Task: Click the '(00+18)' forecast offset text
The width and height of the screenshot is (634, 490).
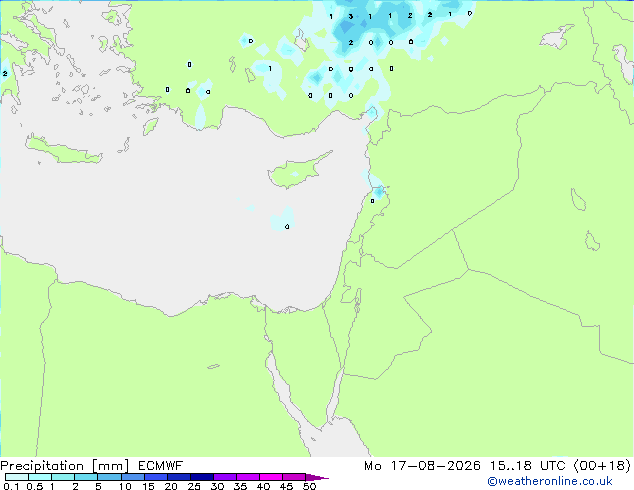Action: click(602, 466)
